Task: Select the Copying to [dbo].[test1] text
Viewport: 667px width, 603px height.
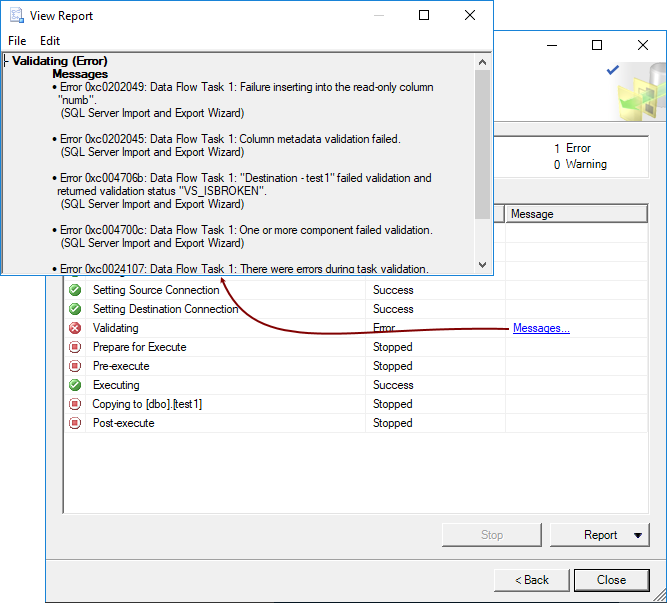Action: [x=147, y=404]
